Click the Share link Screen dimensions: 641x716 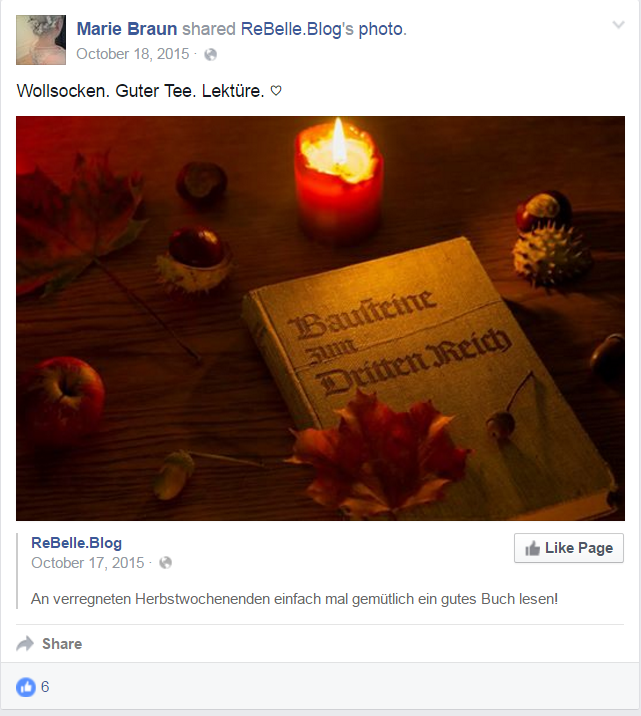click(62, 643)
